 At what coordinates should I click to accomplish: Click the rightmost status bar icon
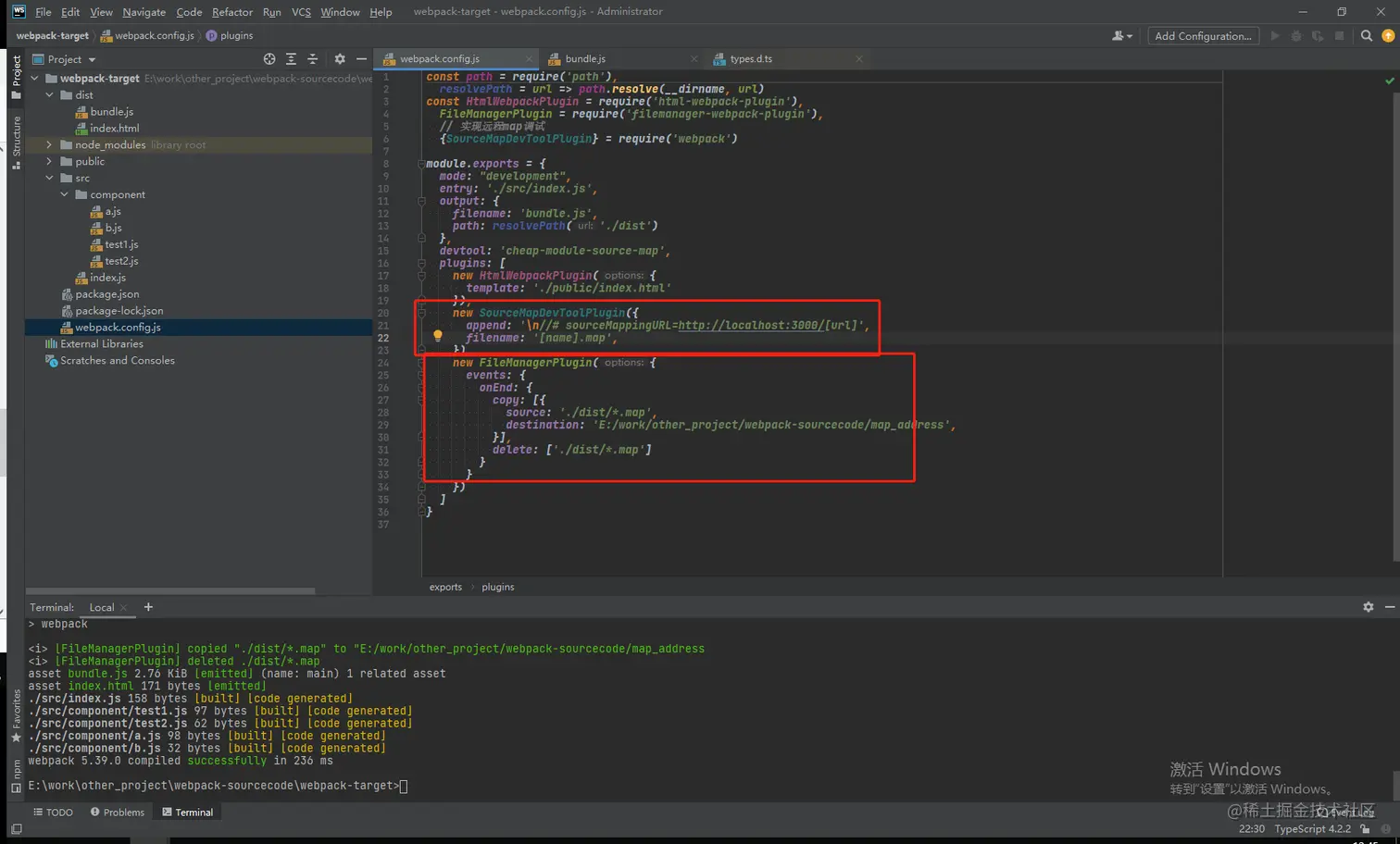tap(1386, 829)
